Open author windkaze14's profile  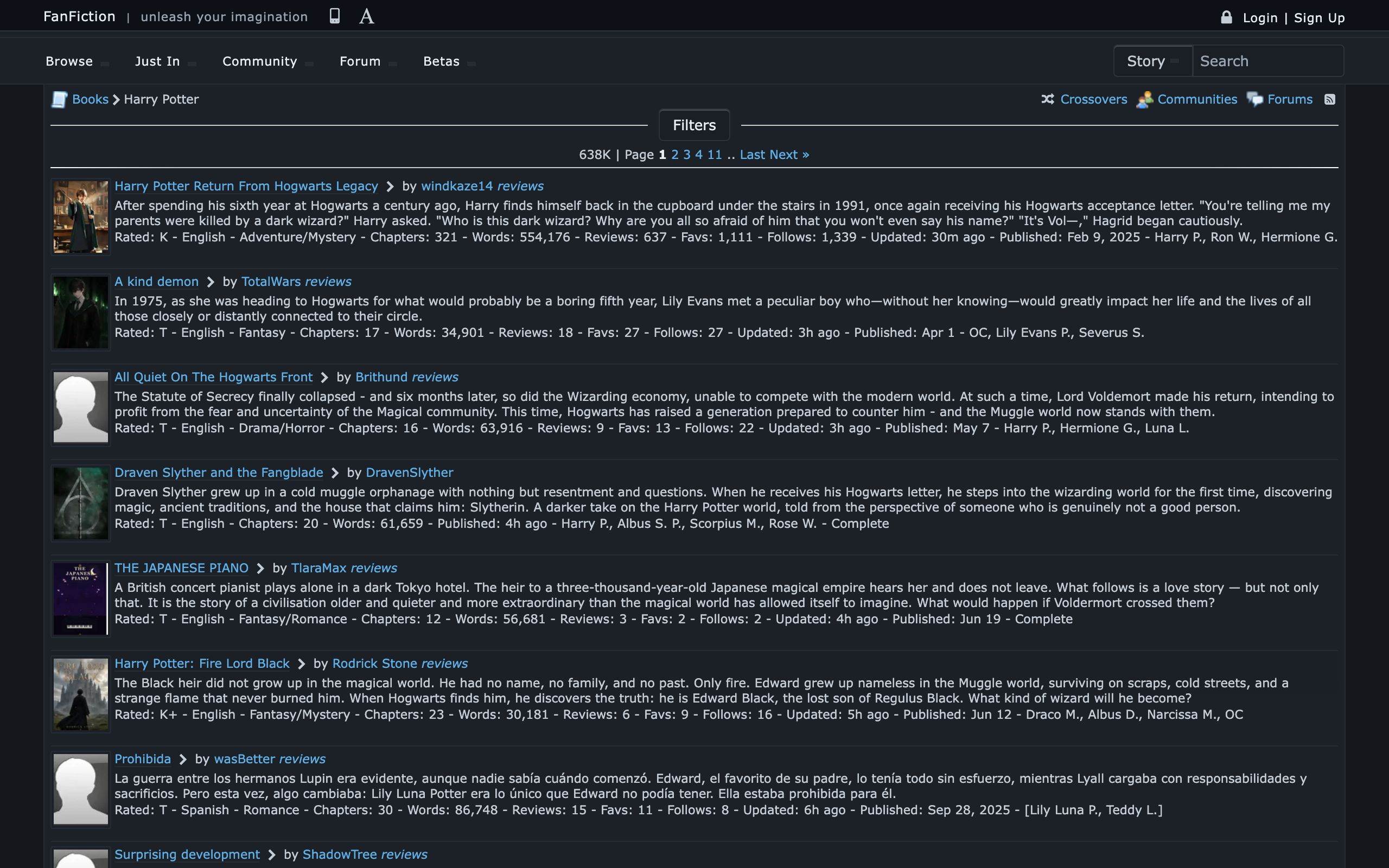pos(457,187)
